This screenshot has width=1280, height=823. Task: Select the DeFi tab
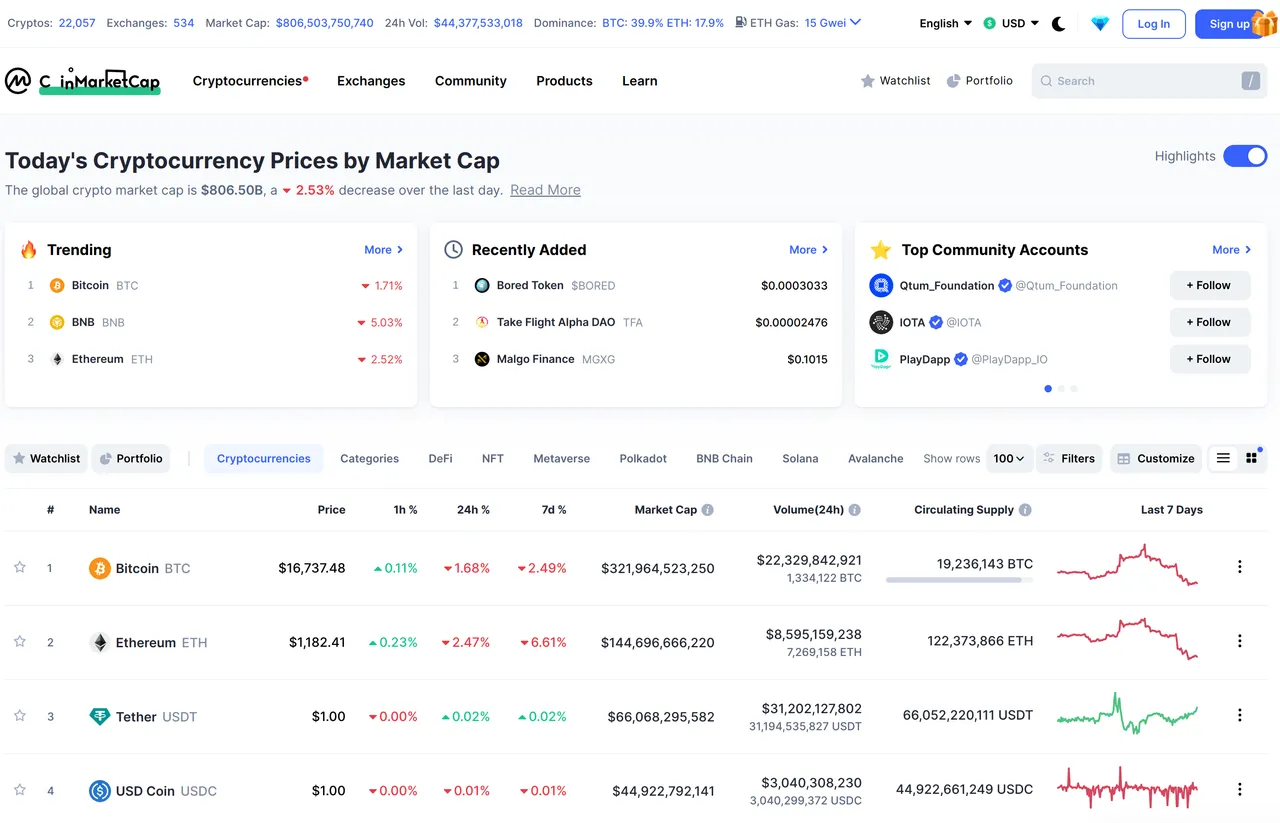441,458
